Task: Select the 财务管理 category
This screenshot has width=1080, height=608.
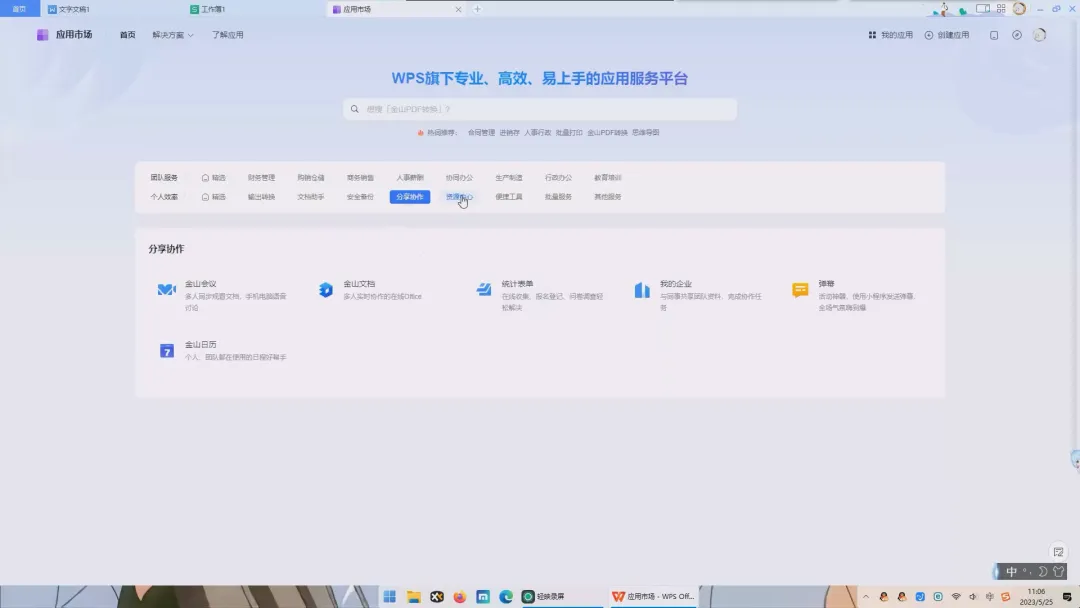Action: click(261, 178)
